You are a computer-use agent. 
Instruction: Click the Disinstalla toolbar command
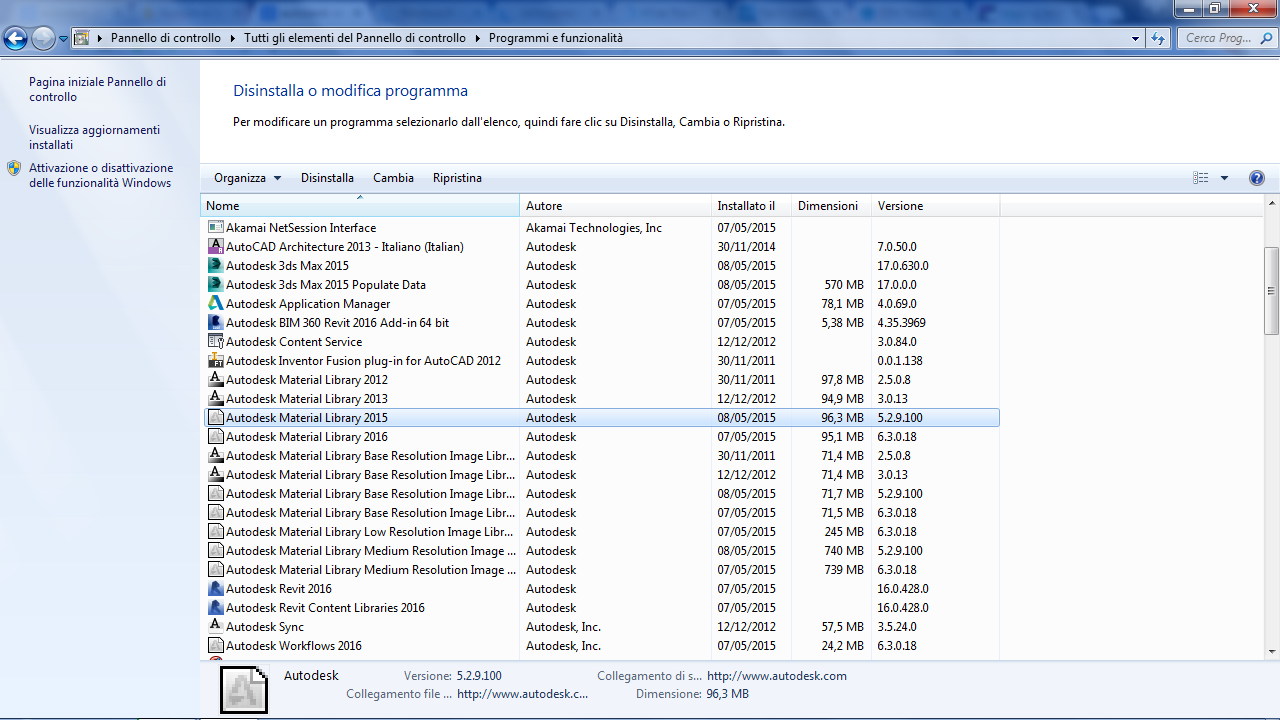click(327, 178)
